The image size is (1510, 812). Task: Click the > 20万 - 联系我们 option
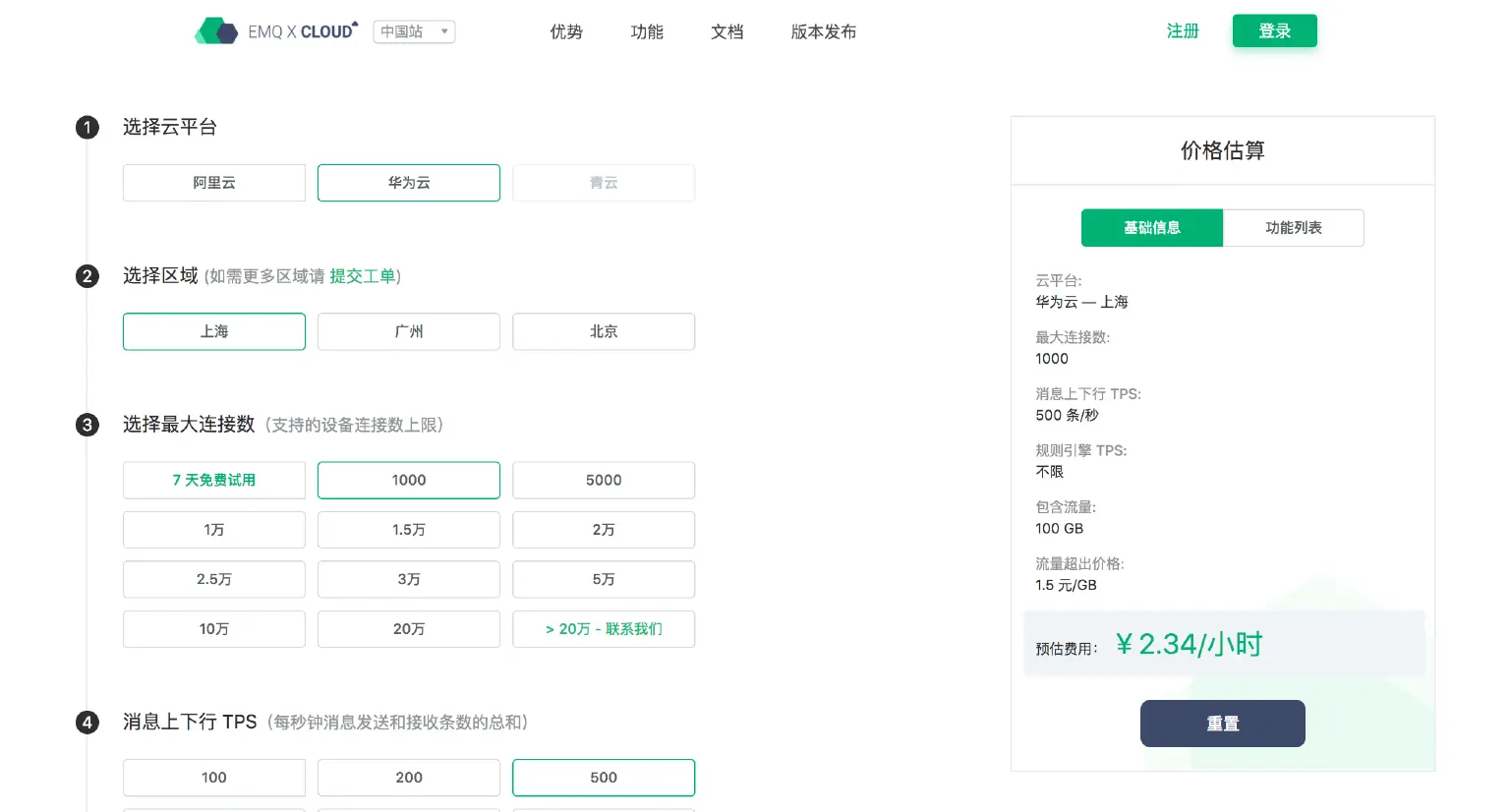(x=603, y=628)
